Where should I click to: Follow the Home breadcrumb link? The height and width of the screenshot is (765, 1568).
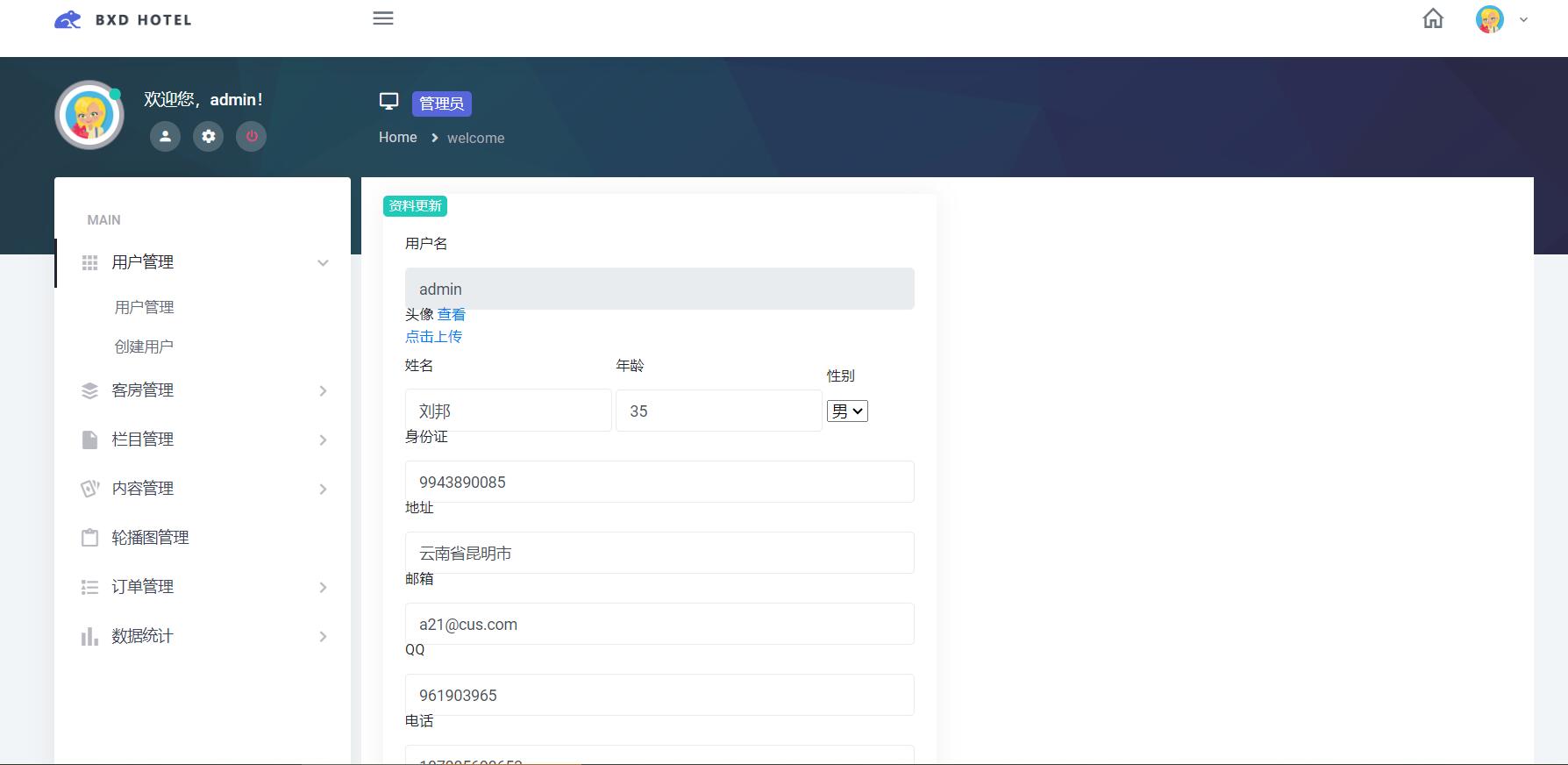398,137
